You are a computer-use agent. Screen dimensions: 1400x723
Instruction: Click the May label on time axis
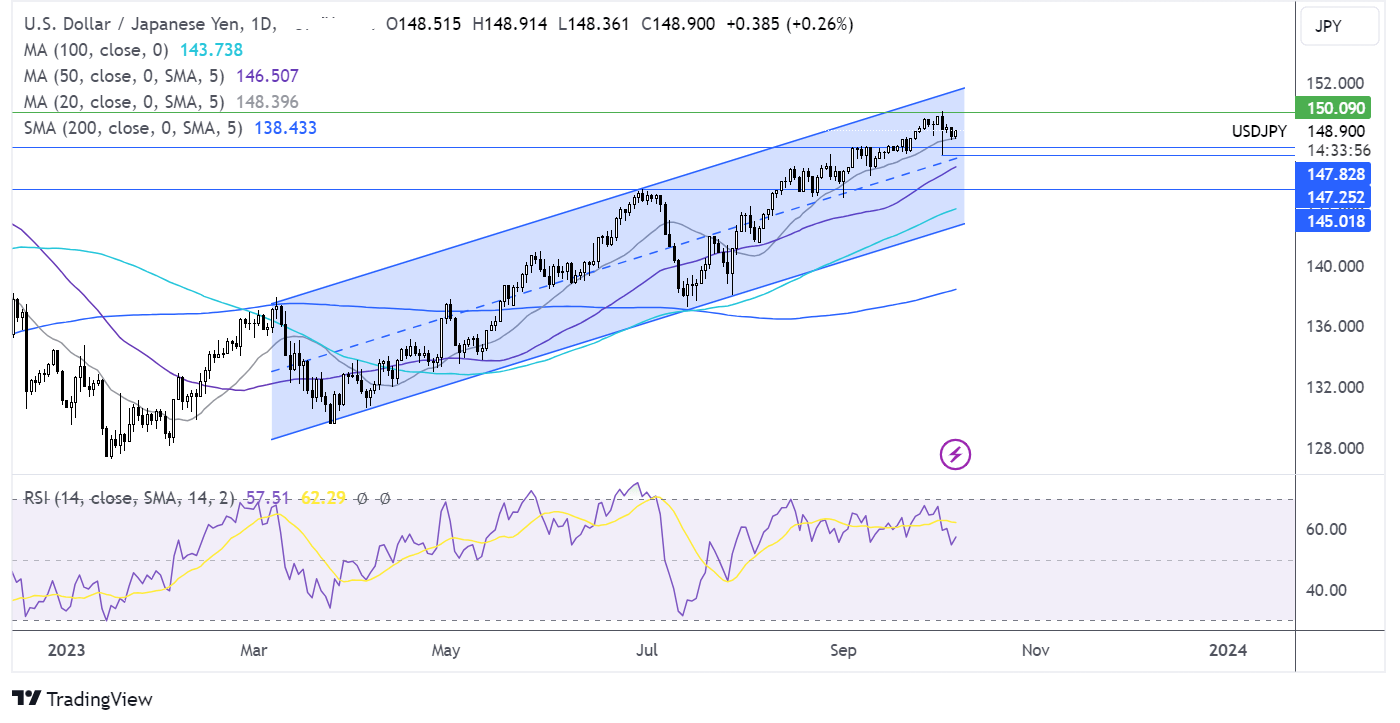[x=446, y=651]
